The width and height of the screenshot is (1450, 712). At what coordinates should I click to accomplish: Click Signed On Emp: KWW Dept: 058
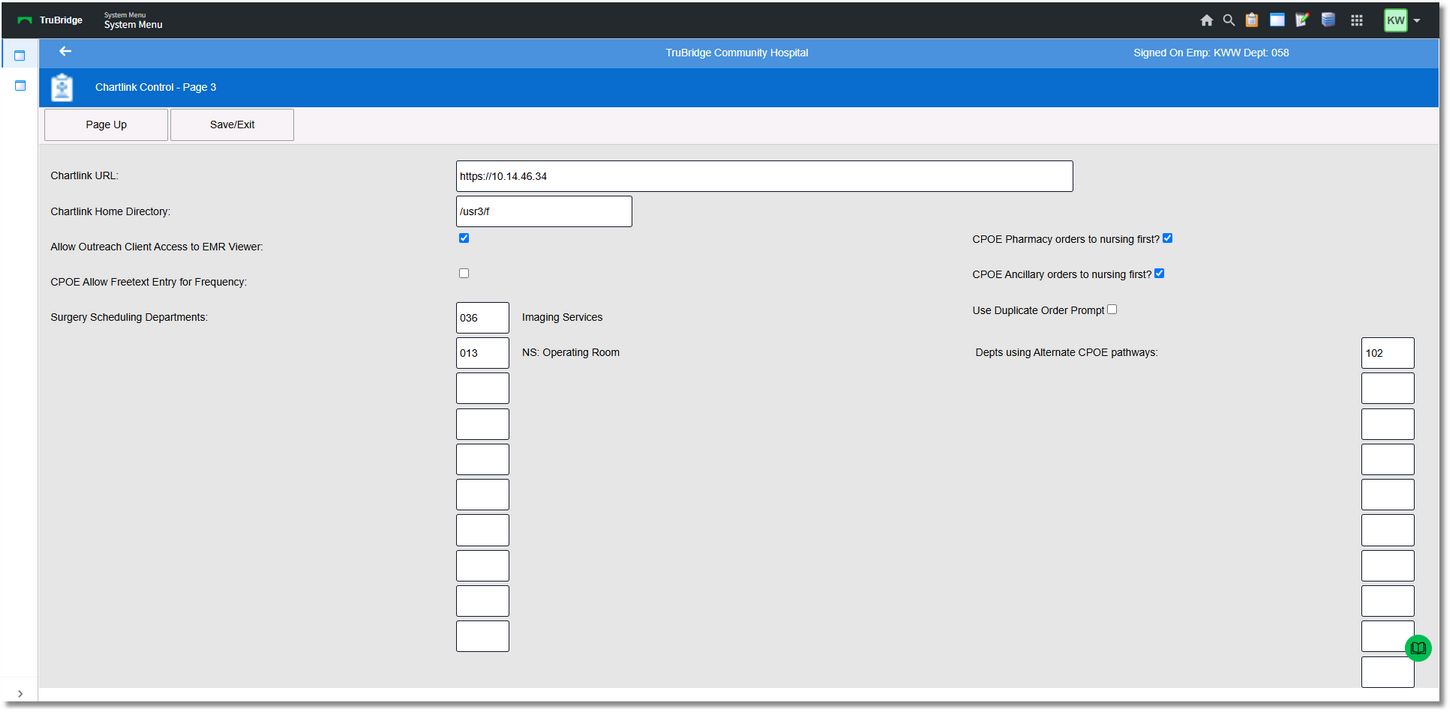pyautogui.click(x=1211, y=53)
